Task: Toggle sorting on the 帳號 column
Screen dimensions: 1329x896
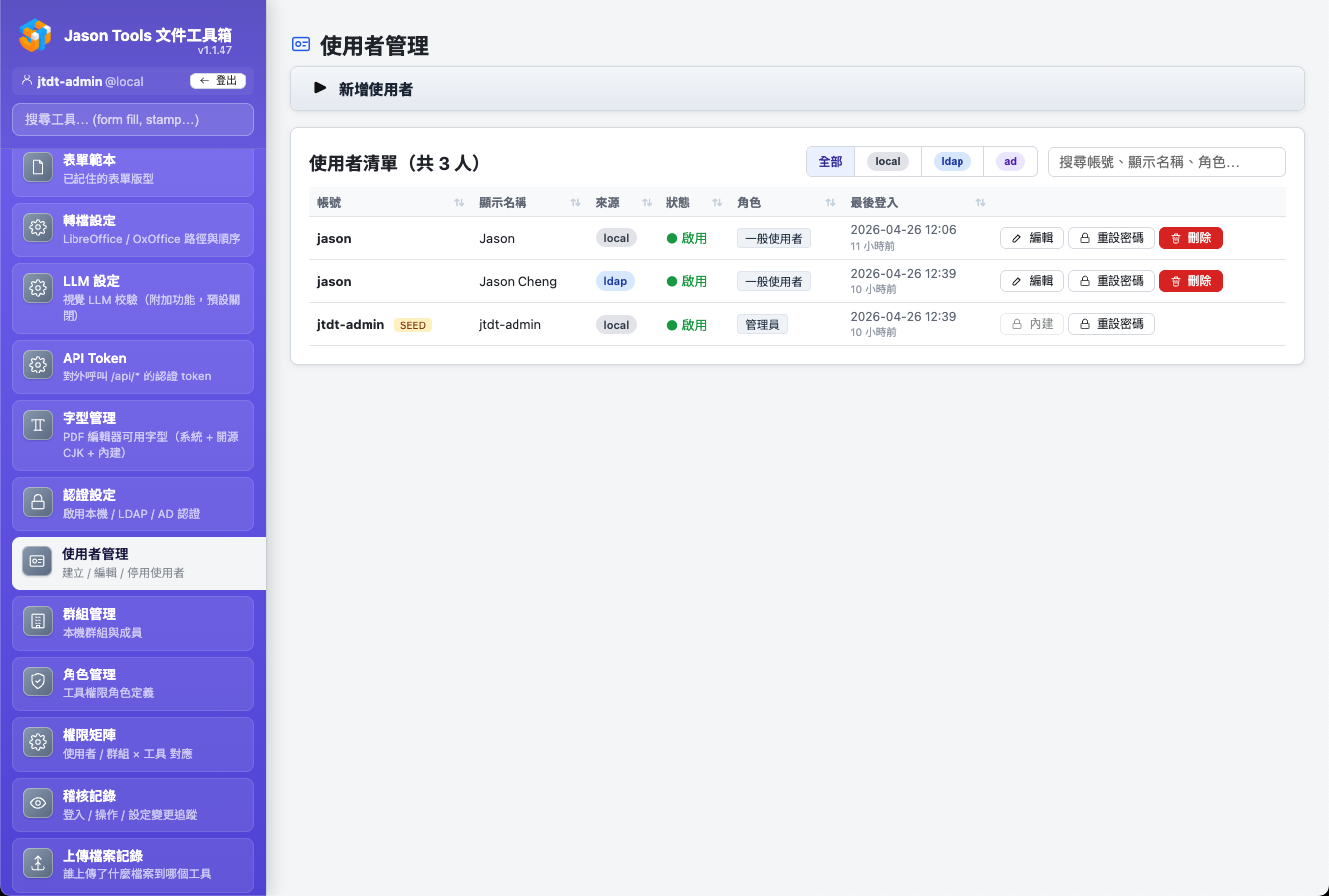Action: [x=458, y=202]
